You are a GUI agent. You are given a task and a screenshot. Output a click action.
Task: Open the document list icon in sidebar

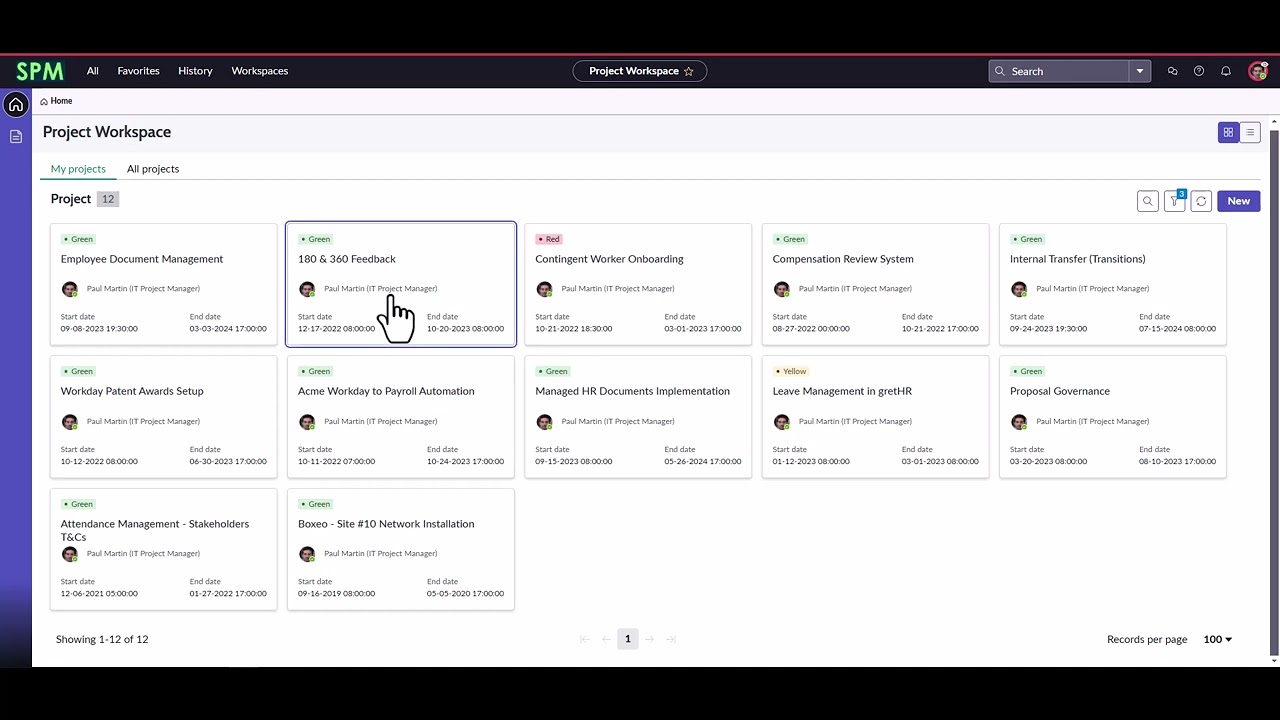16,136
